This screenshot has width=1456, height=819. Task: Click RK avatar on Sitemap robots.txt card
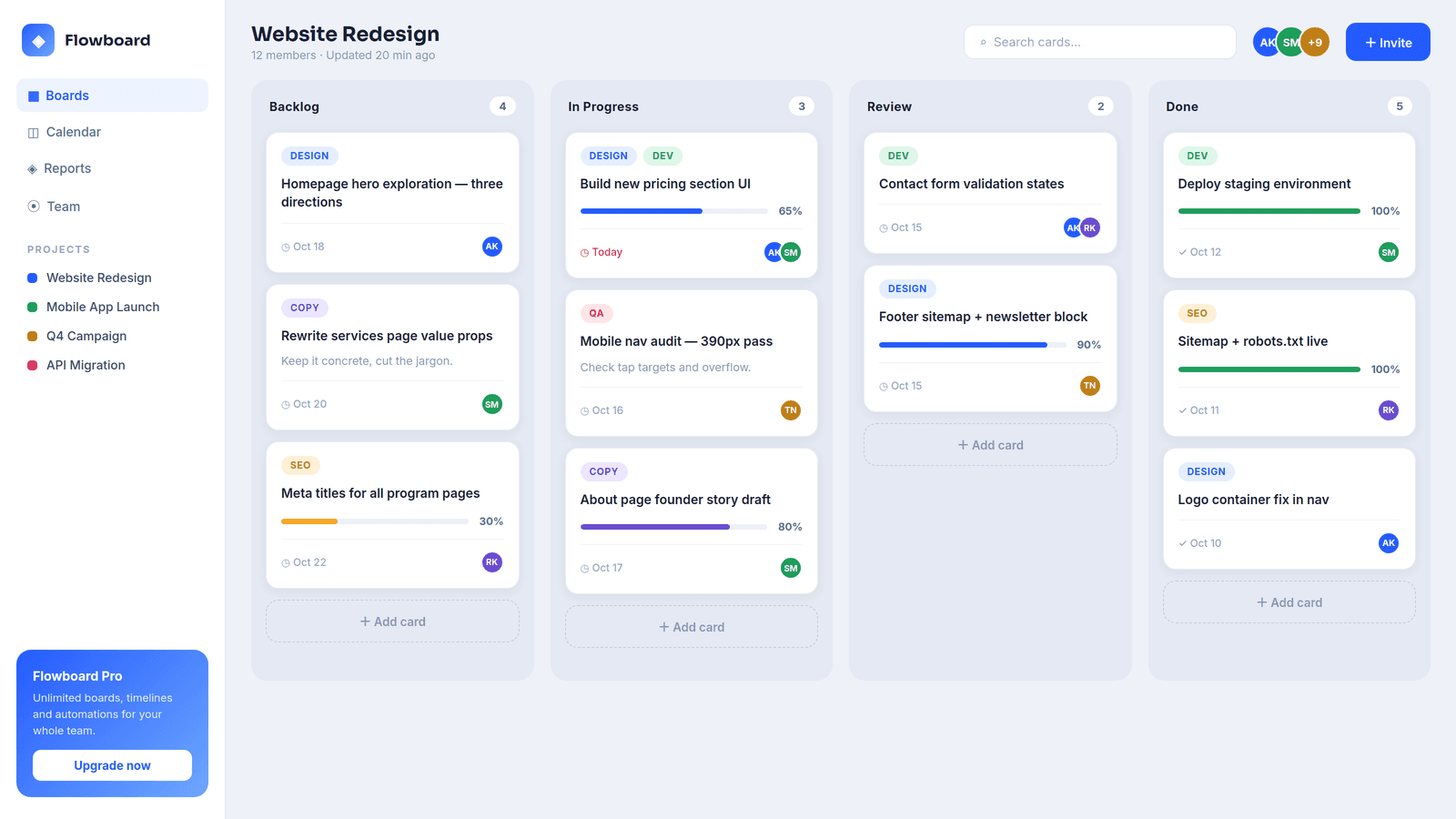click(1389, 410)
